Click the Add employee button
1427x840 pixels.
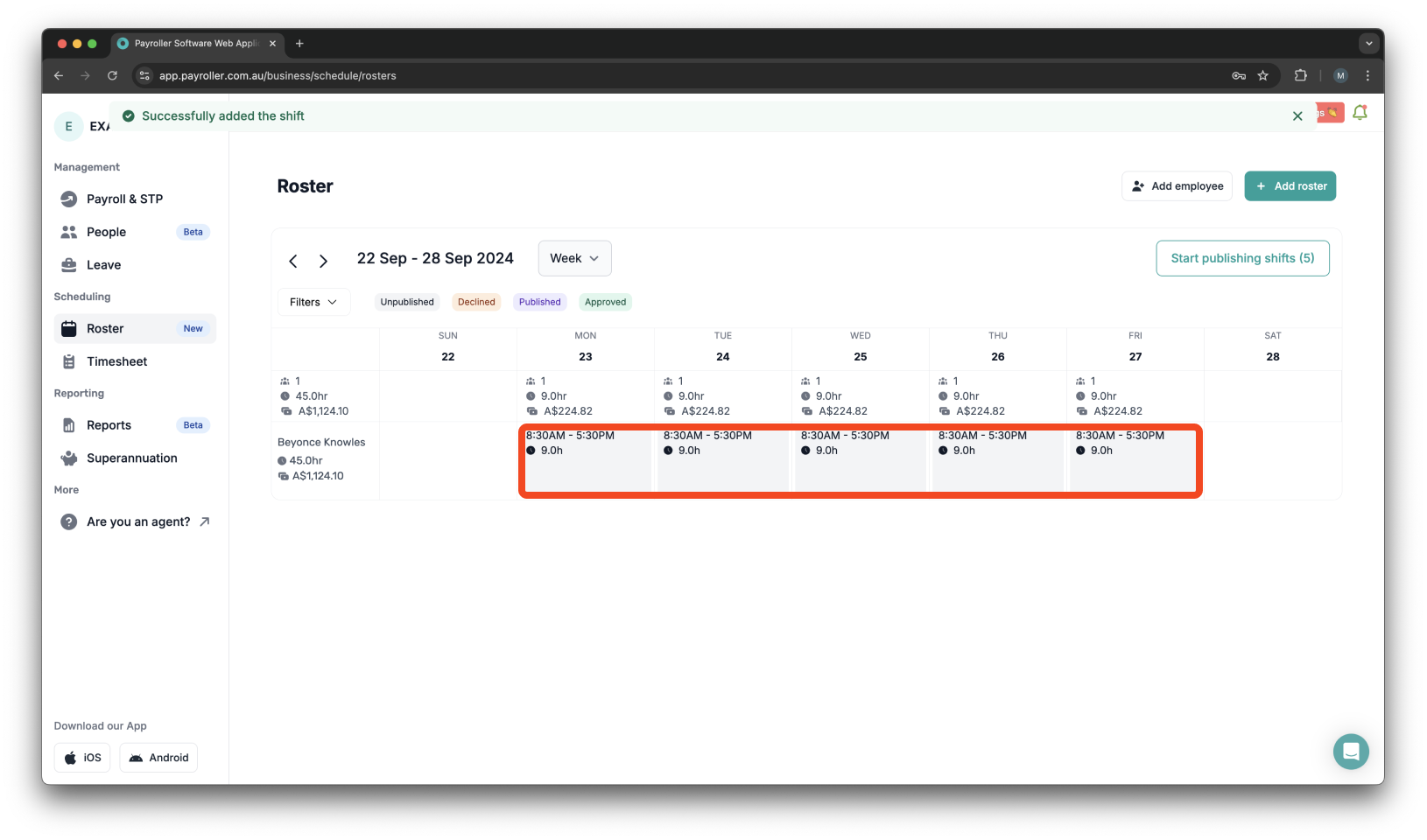(1177, 186)
